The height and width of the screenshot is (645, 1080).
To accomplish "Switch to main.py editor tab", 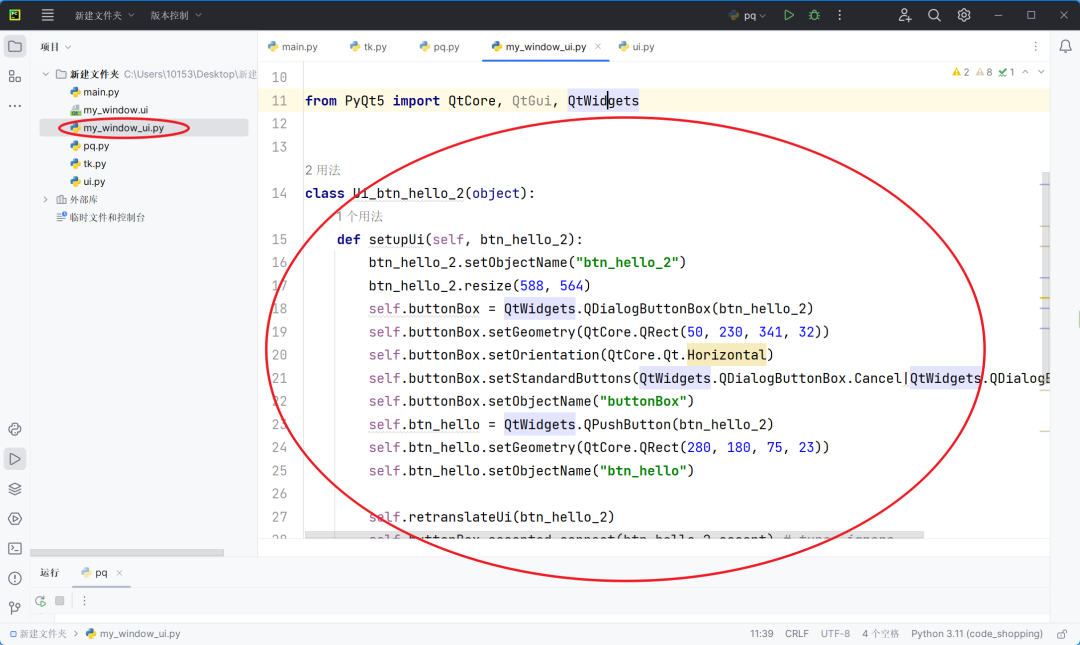I will pos(293,46).
